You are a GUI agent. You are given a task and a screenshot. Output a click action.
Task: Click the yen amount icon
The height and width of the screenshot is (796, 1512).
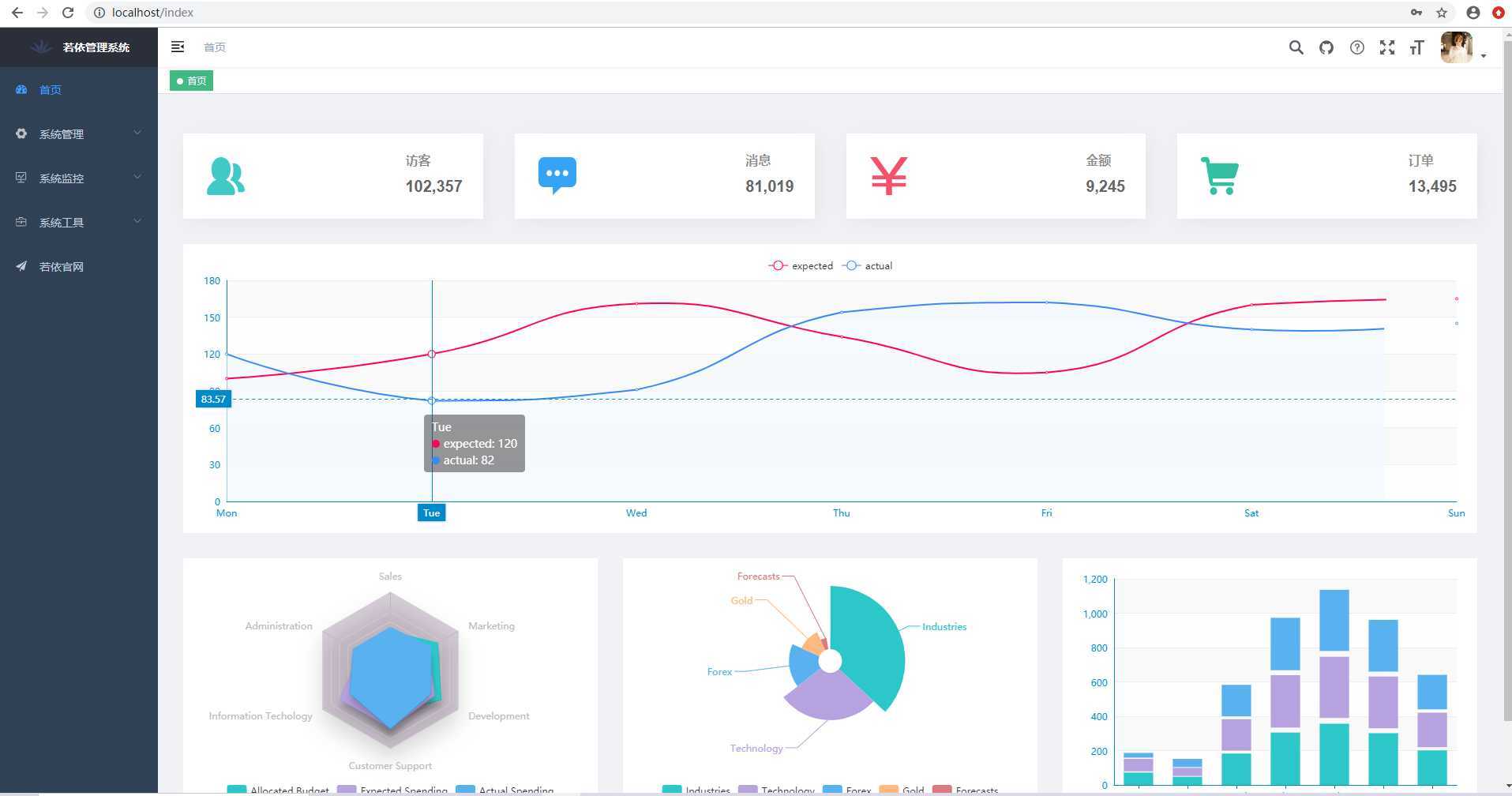tap(888, 175)
